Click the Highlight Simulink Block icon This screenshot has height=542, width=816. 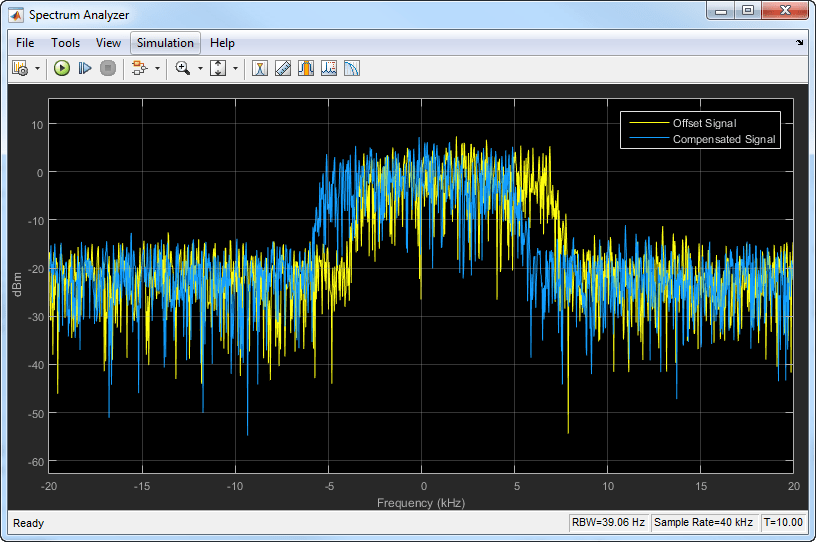coord(139,68)
